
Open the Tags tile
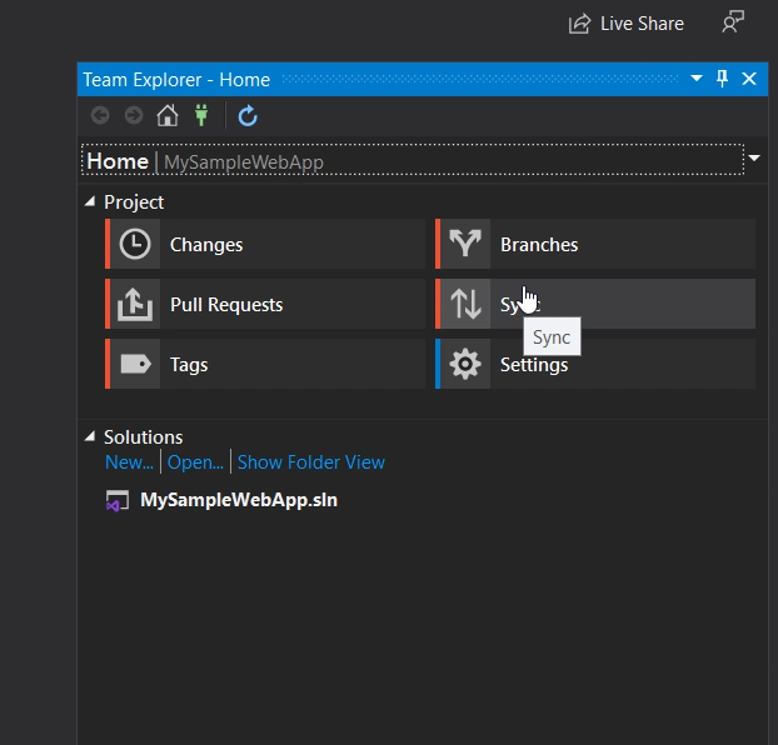click(x=265, y=364)
